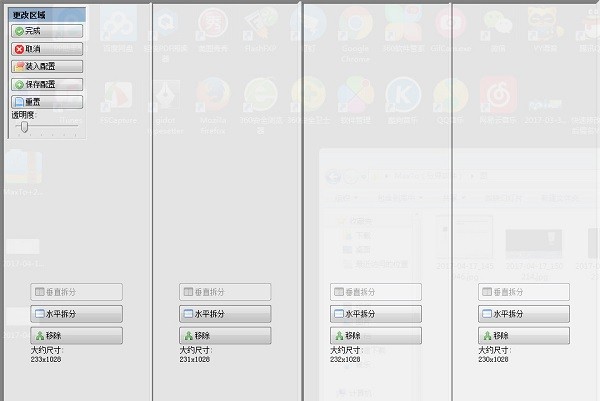Split the 232x1028 region with 水平拆分
The width and height of the screenshot is (600, 401).
point(376,314)
